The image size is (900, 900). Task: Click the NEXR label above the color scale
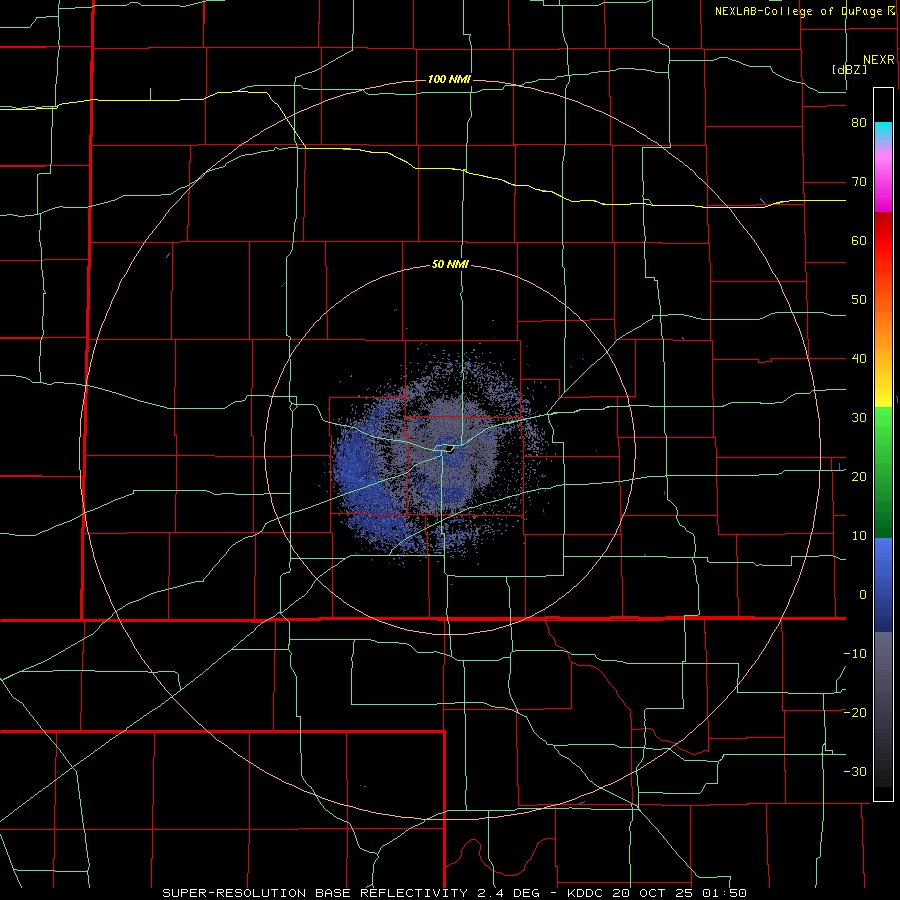coord(878,60)
